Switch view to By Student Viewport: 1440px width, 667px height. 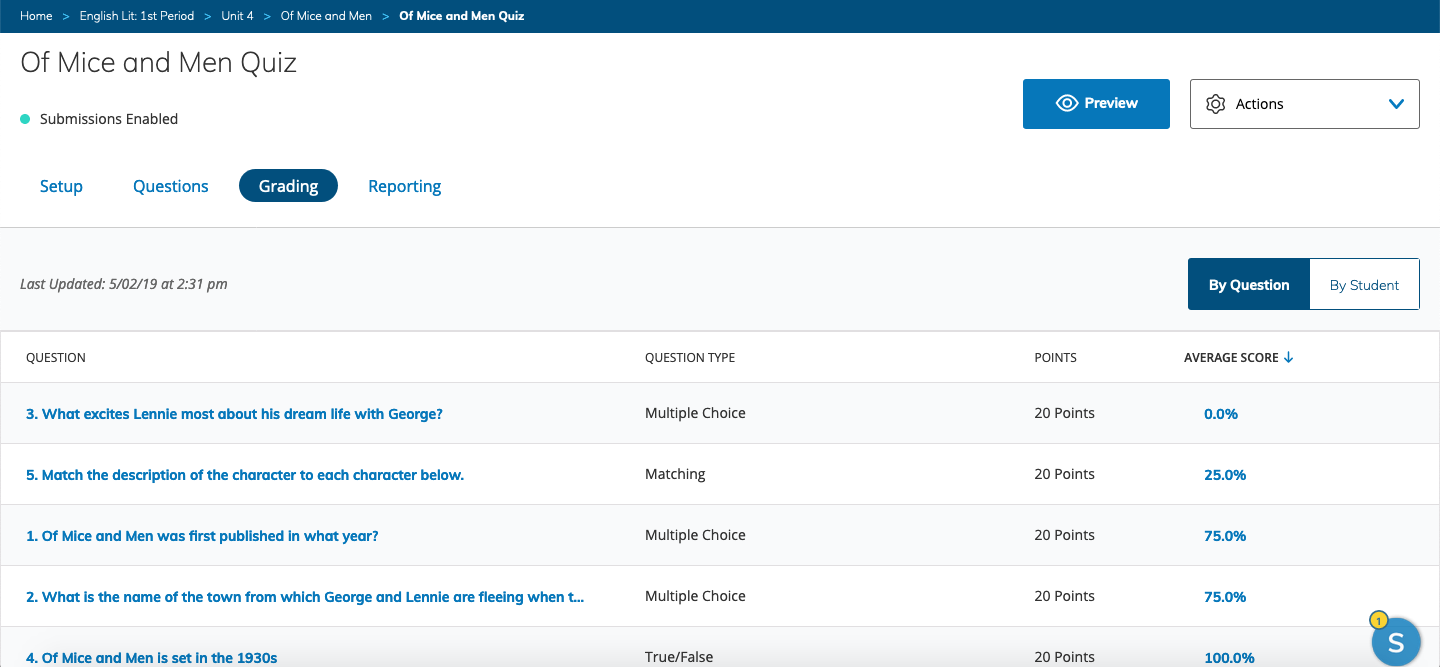(x=1364, y=285)
